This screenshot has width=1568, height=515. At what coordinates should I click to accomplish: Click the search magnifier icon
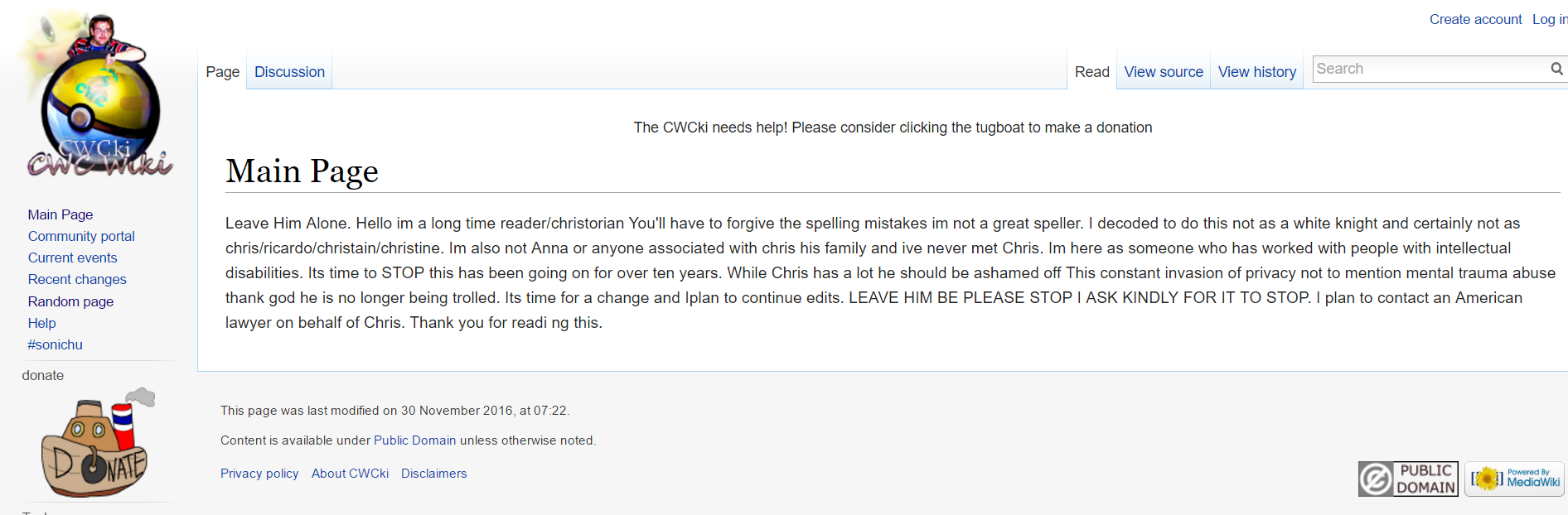tap(1556, 70)
